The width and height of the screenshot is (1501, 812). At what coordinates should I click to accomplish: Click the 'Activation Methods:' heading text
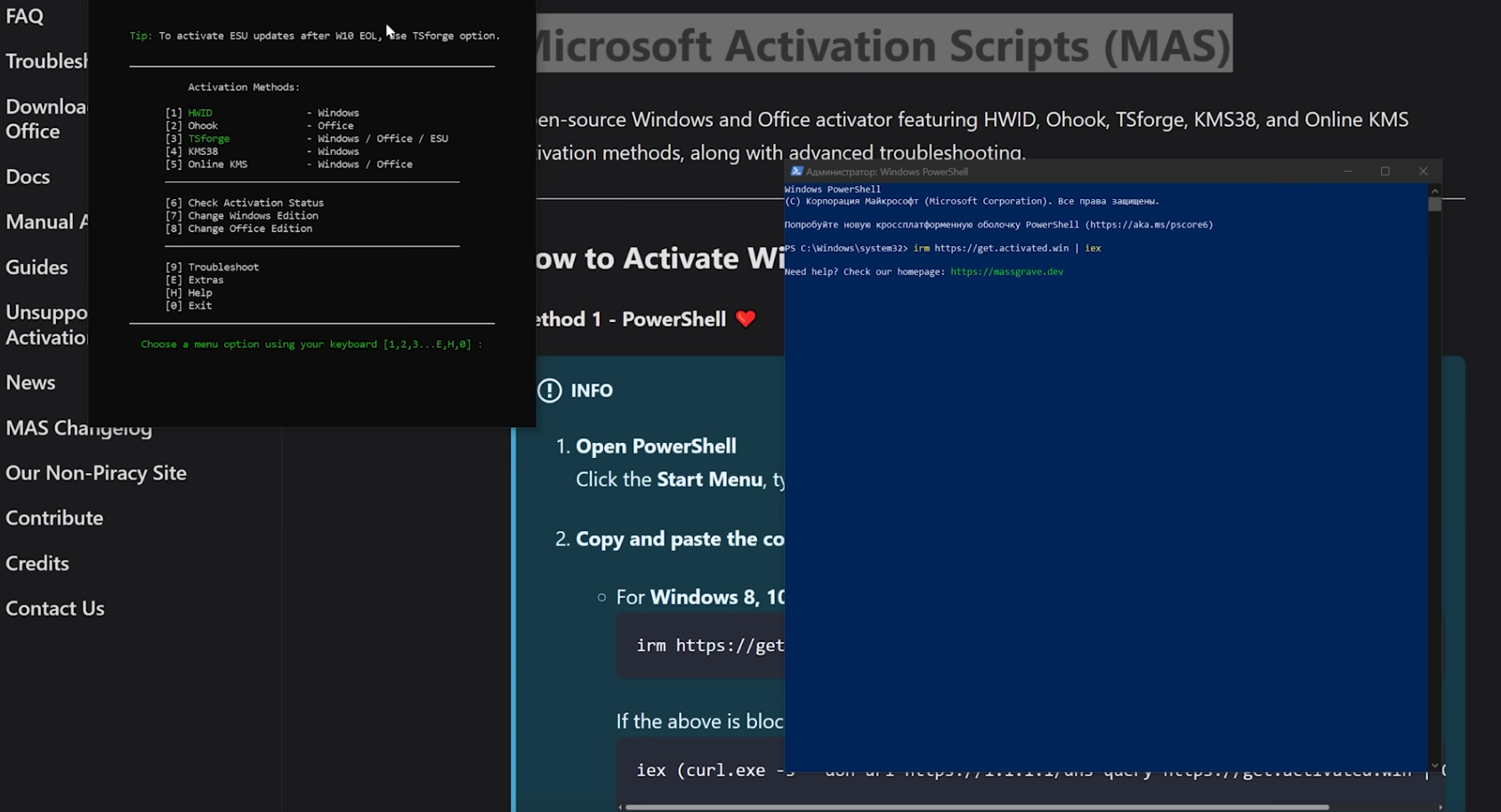pyautogui.click(x=244, y=87)
